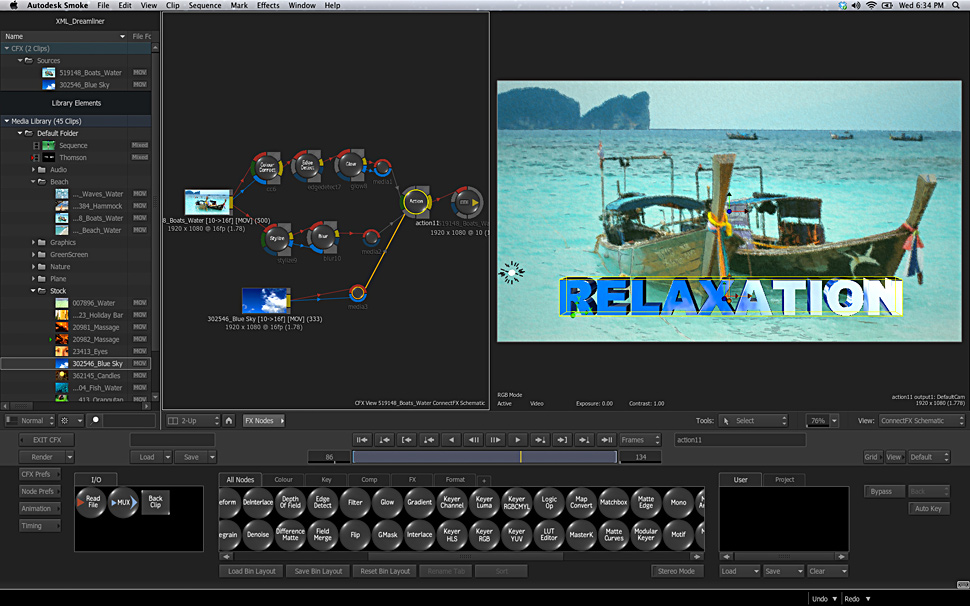
Task: Pick the Difference Matte node in bin
Action: pos(290,534)
